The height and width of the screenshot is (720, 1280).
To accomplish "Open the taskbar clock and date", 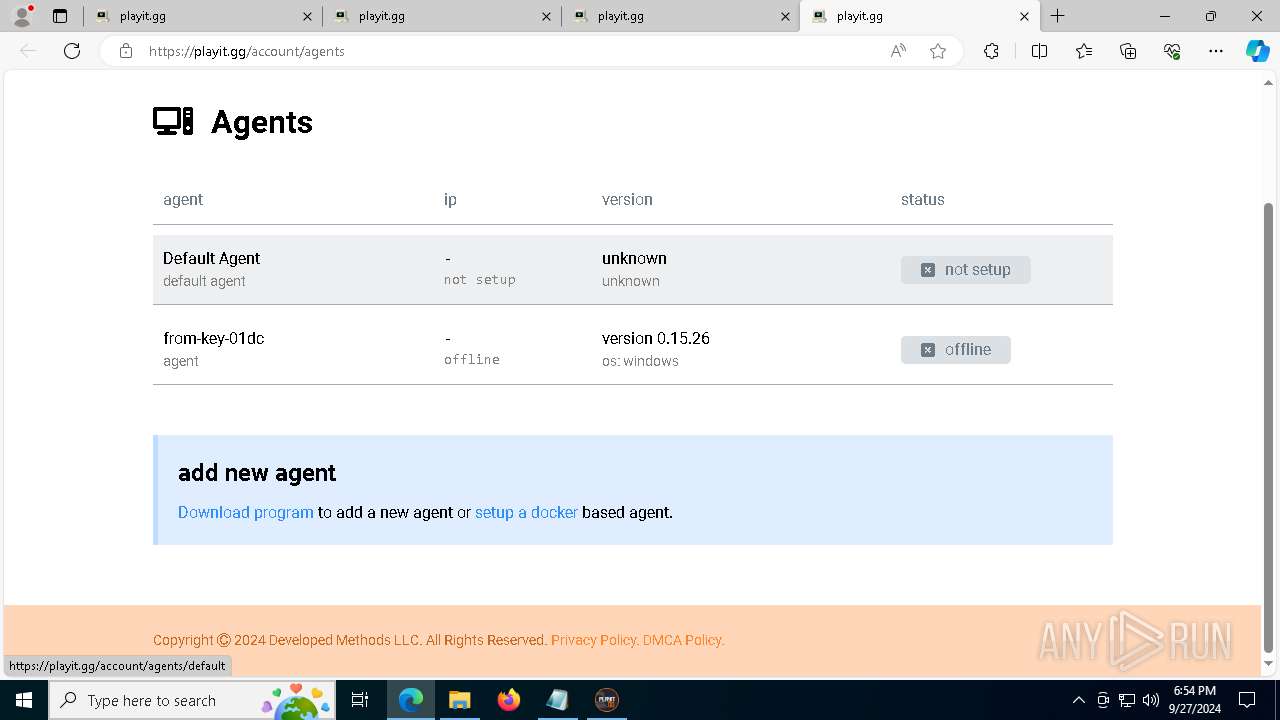I will pos(1195,700).
